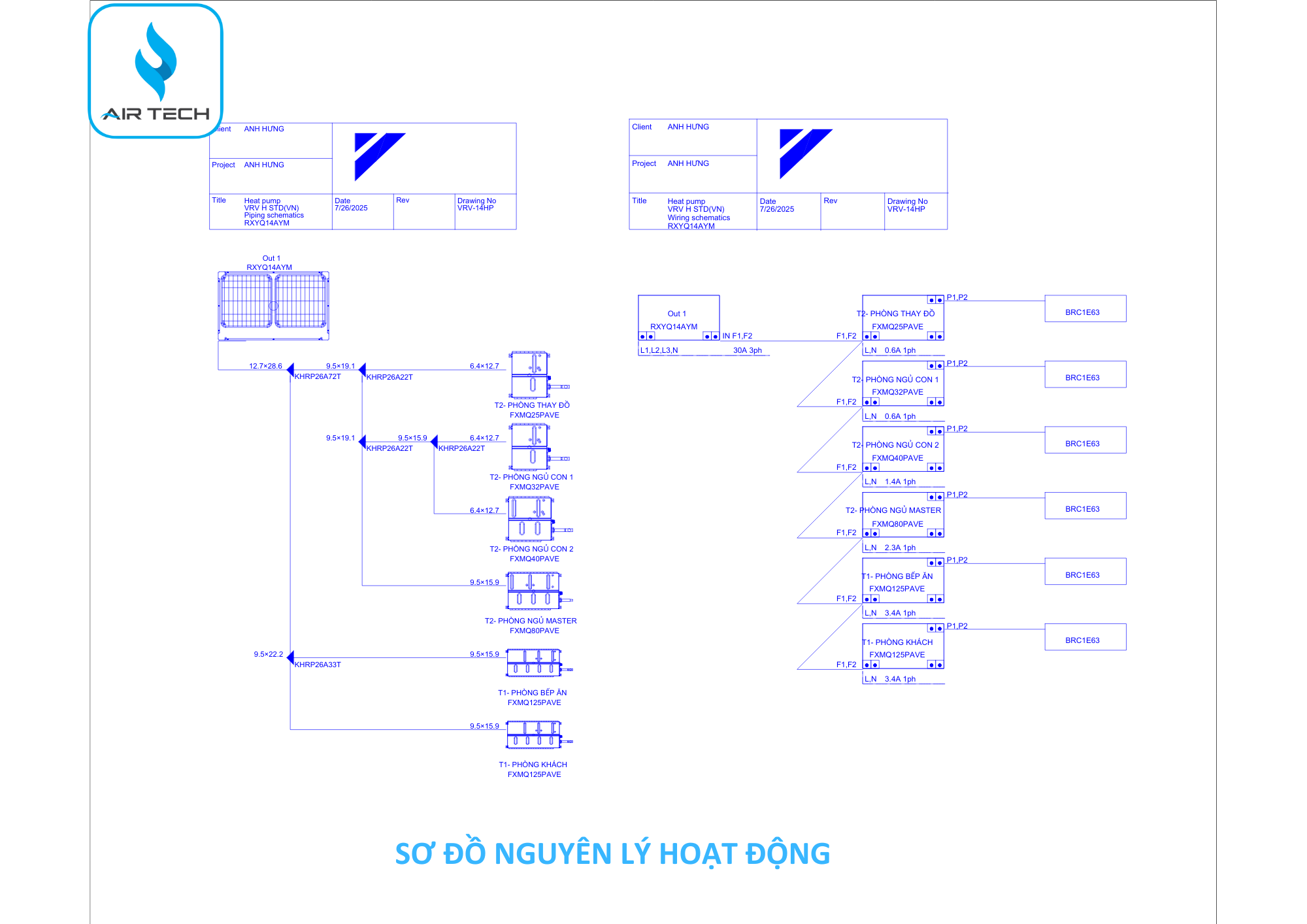Click the 12.7×28.6 pipe size label
1307x924 pixels.
pos(265,366)
